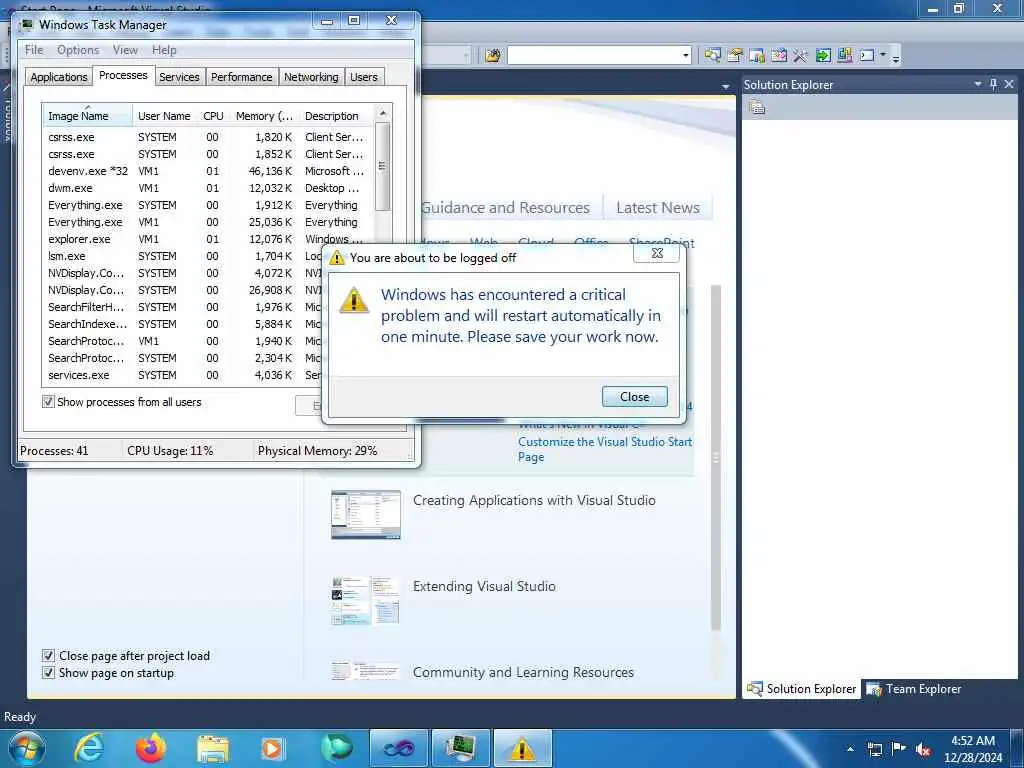Uncheck Show page on startup

pyautogui.click(x=48, y=673)
